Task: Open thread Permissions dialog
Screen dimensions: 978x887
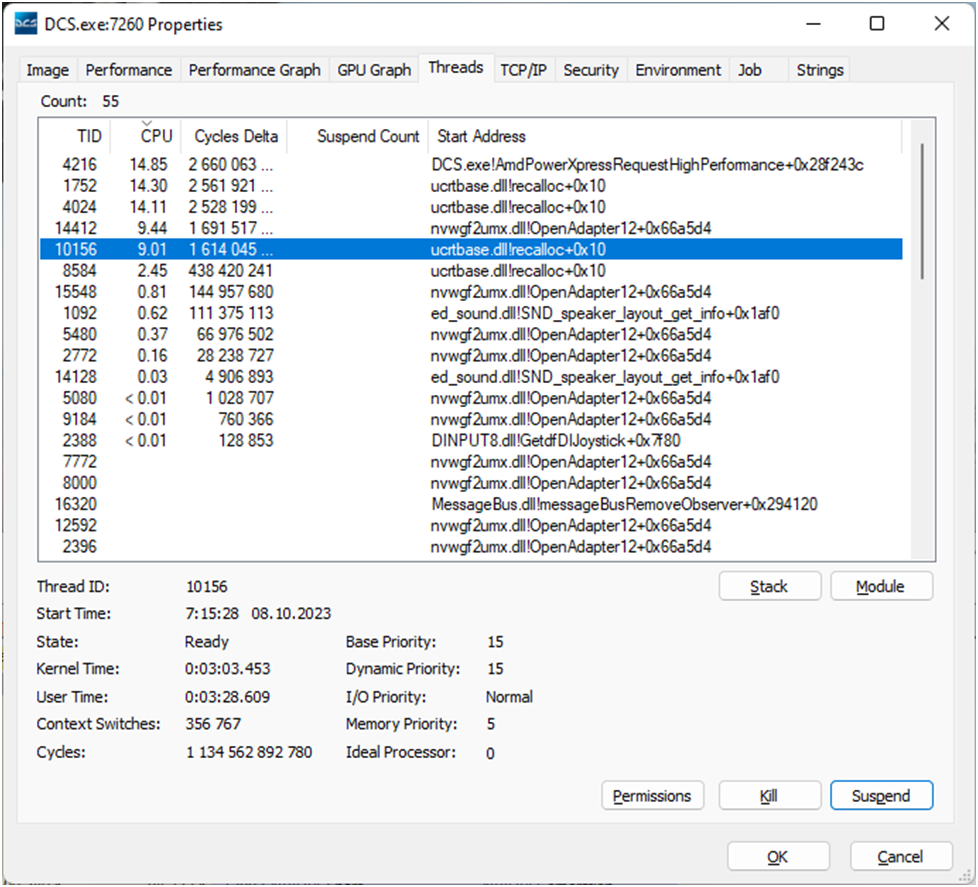Action: (x=652, y=796)
